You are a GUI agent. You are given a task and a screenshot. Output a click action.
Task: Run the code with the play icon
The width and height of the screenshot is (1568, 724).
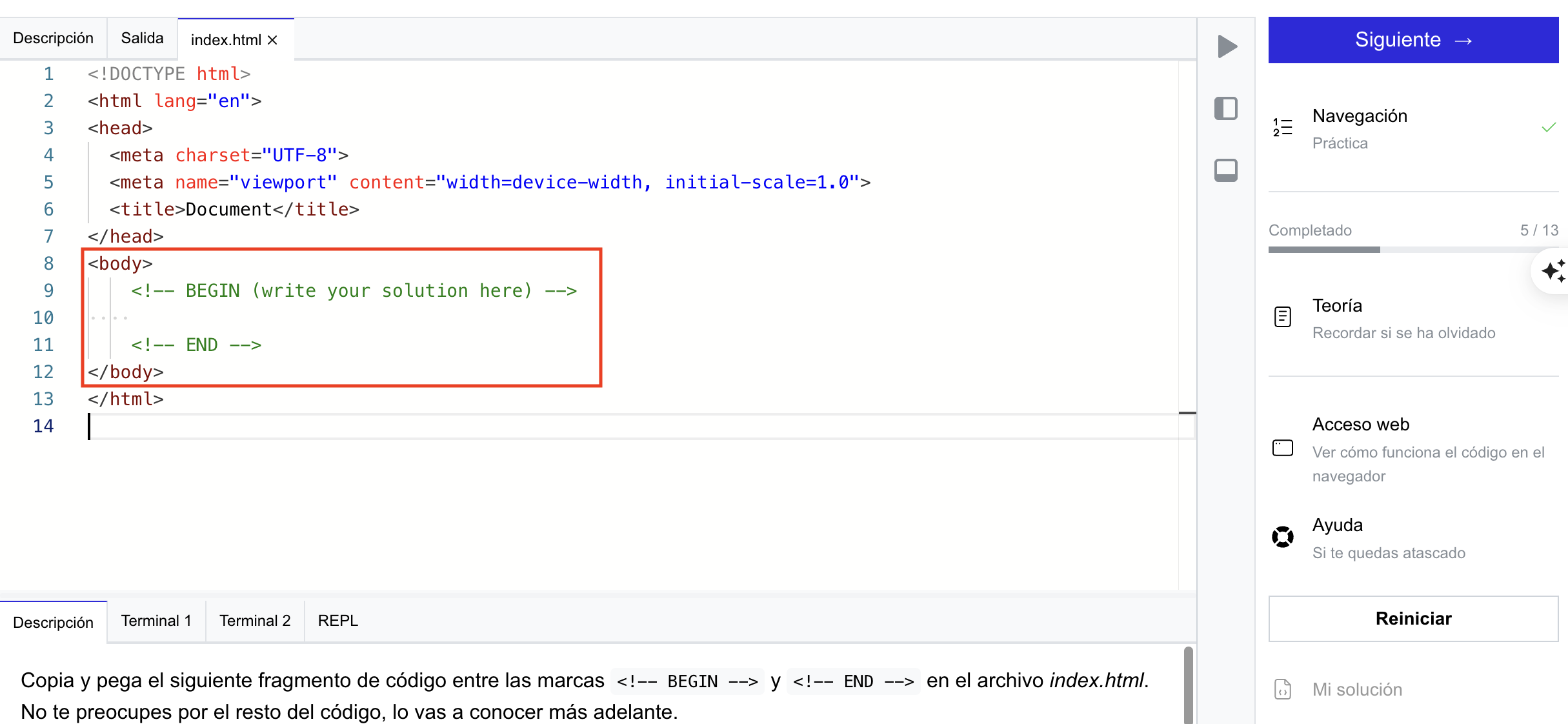click(x=1227, y=46)
